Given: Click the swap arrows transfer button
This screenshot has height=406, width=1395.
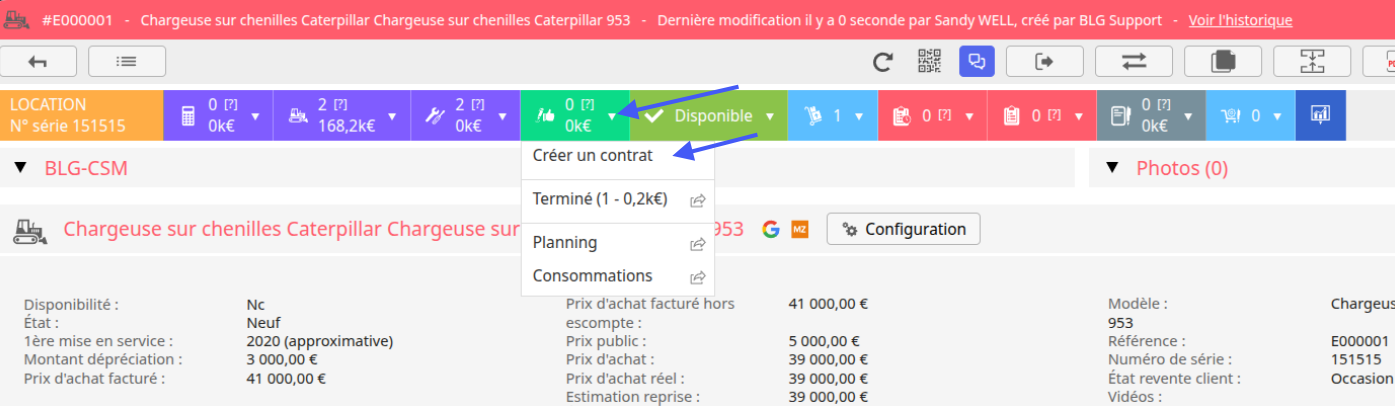Looking at the screenshot, I should 1134,62.
